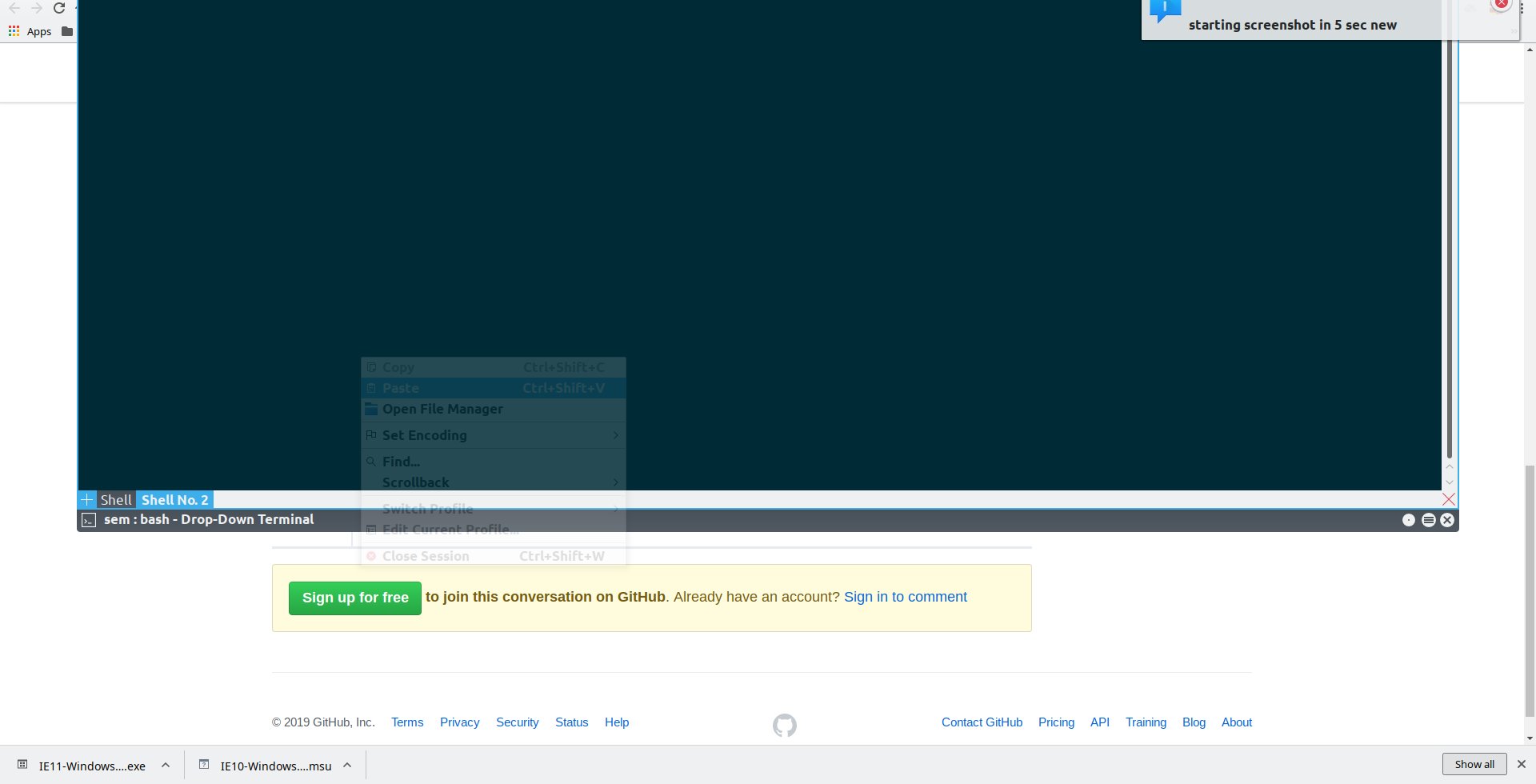Open the IE11-Windows....exe download item
This screenshot has height=784, width=1536.
[x=92, y=766]
